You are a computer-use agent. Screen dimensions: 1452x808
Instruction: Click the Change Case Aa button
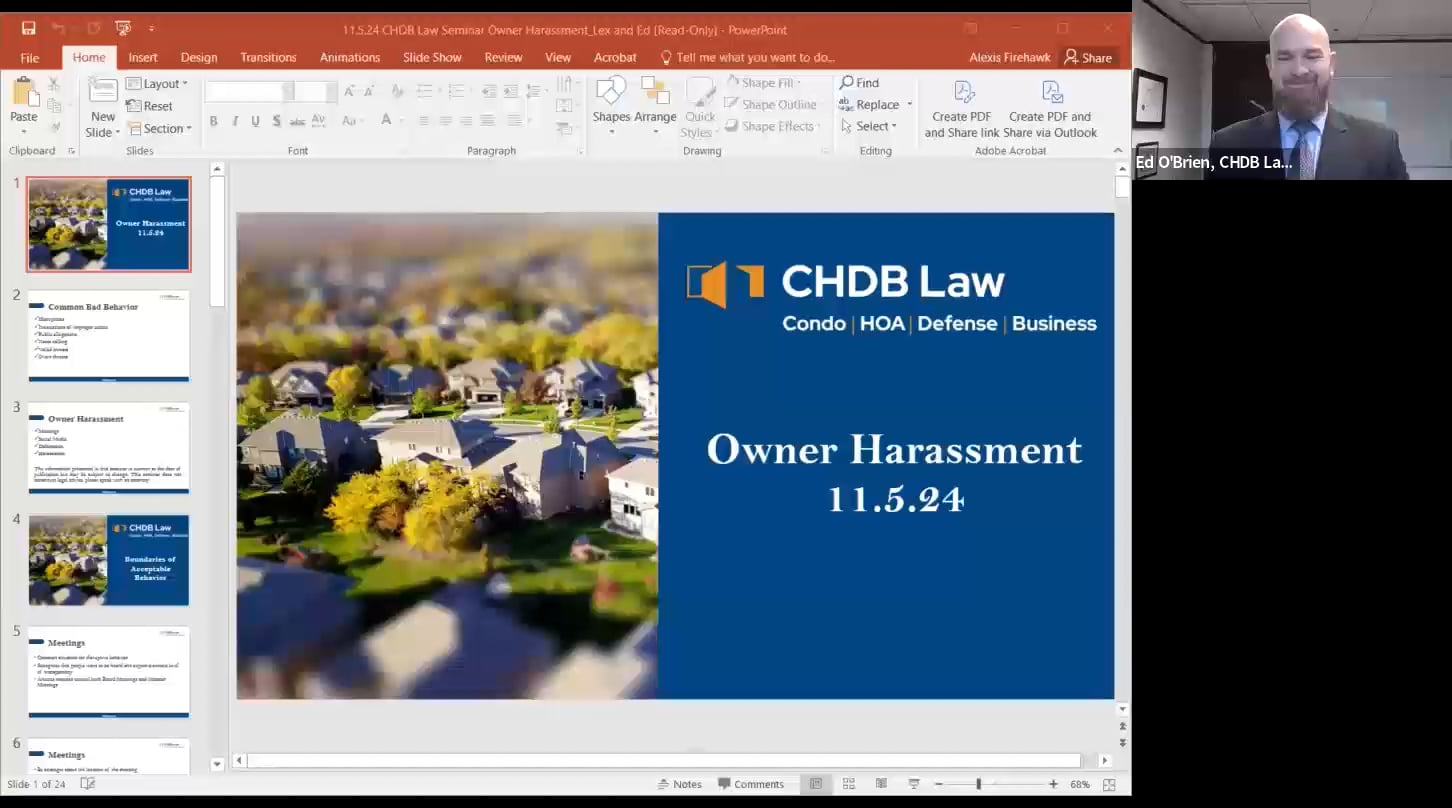pos(350,121)
